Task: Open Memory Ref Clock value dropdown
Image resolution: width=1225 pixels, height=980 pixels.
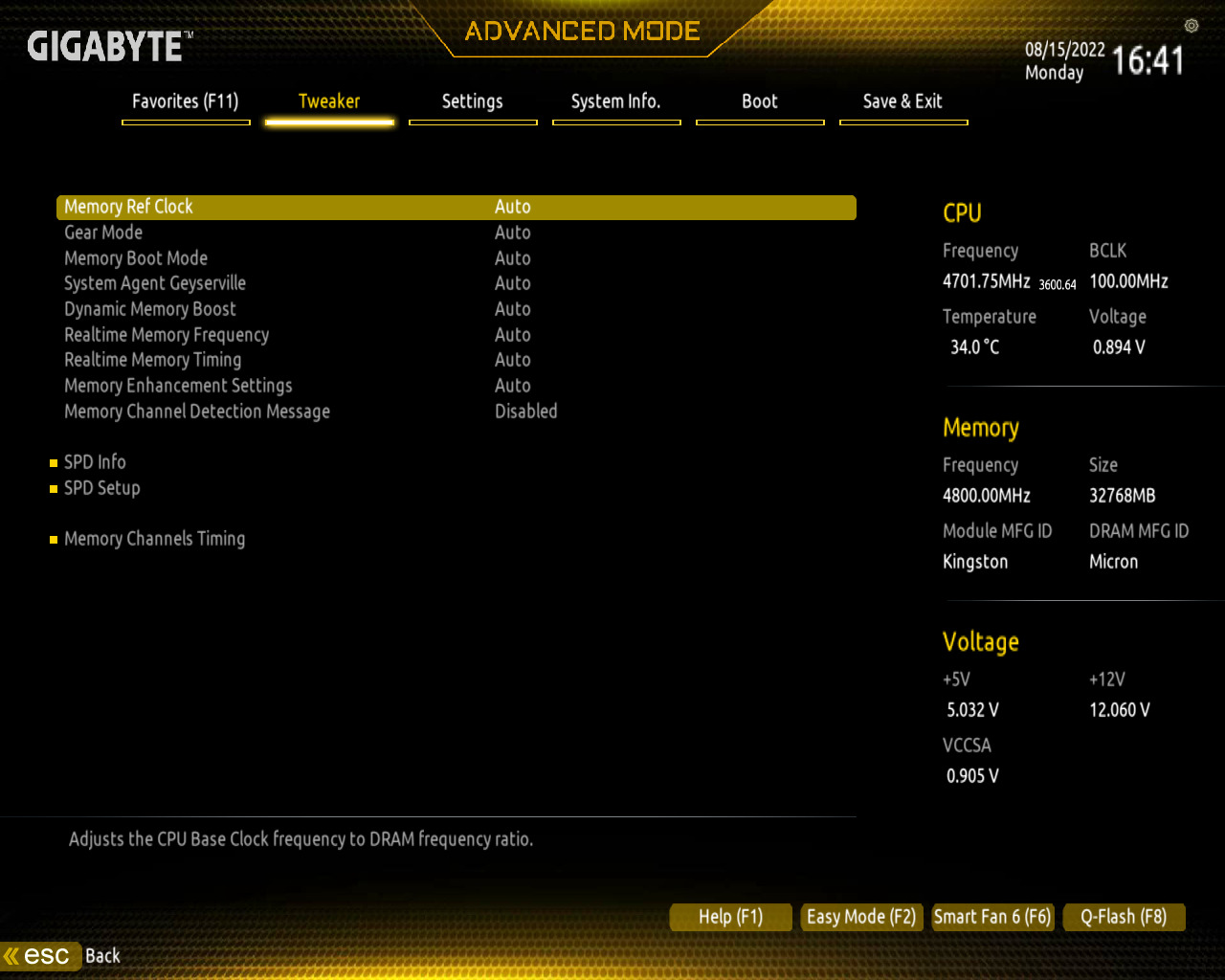Action: 513,207
